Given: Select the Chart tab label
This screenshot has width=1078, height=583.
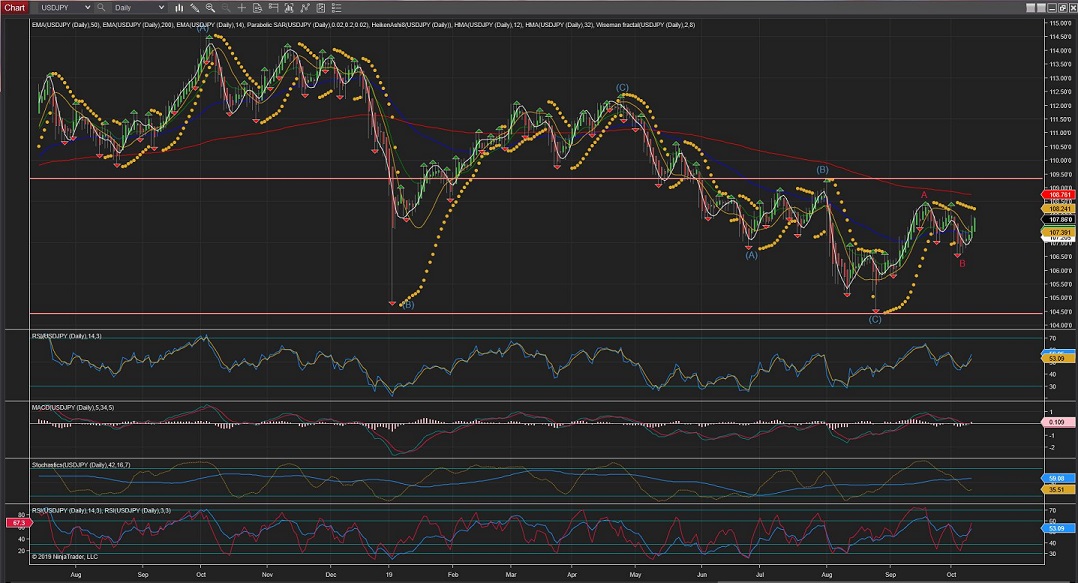Looking at the screenshot, I should pos(14,7).
